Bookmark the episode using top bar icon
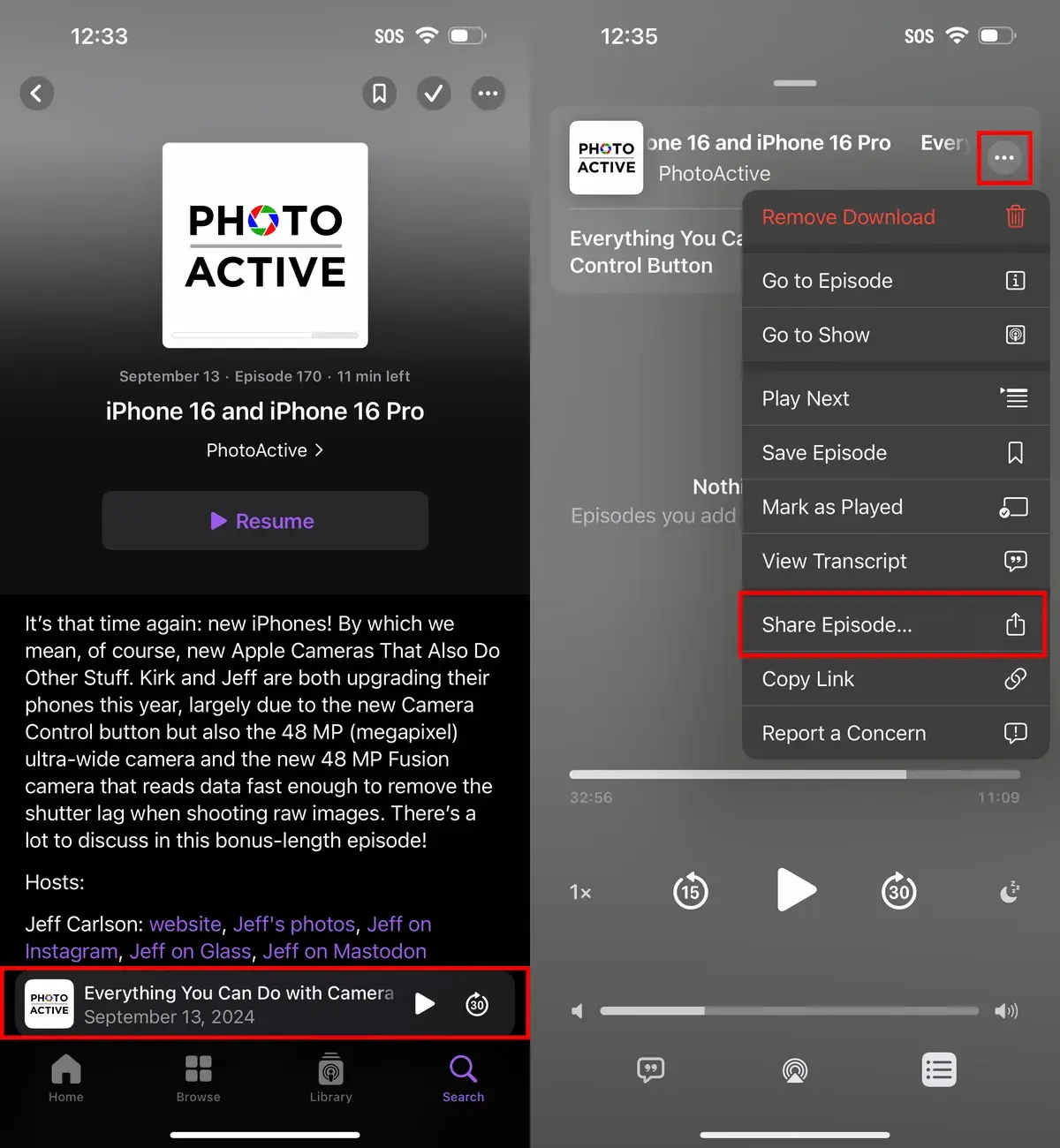 click(x=379, y=93)
